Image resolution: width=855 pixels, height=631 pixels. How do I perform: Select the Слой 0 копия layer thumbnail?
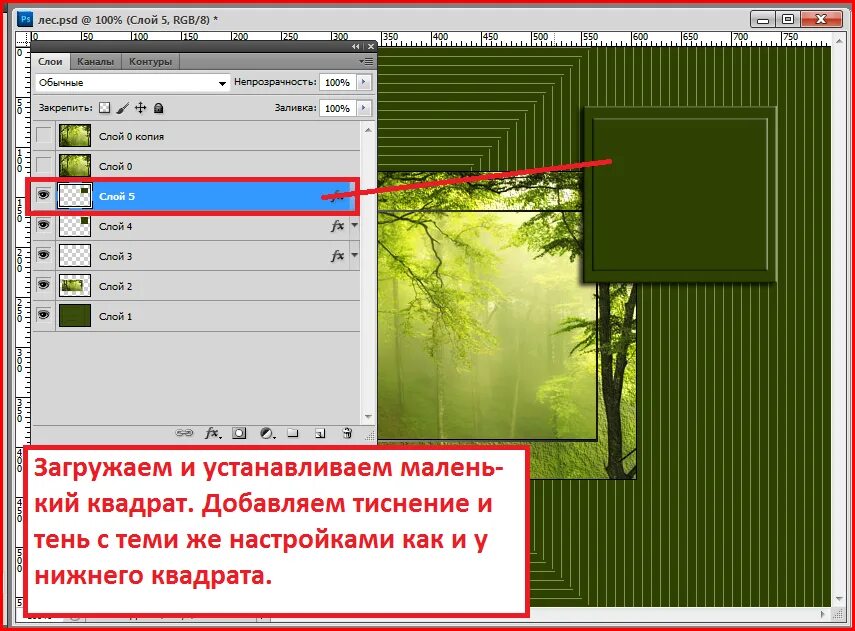75,136
